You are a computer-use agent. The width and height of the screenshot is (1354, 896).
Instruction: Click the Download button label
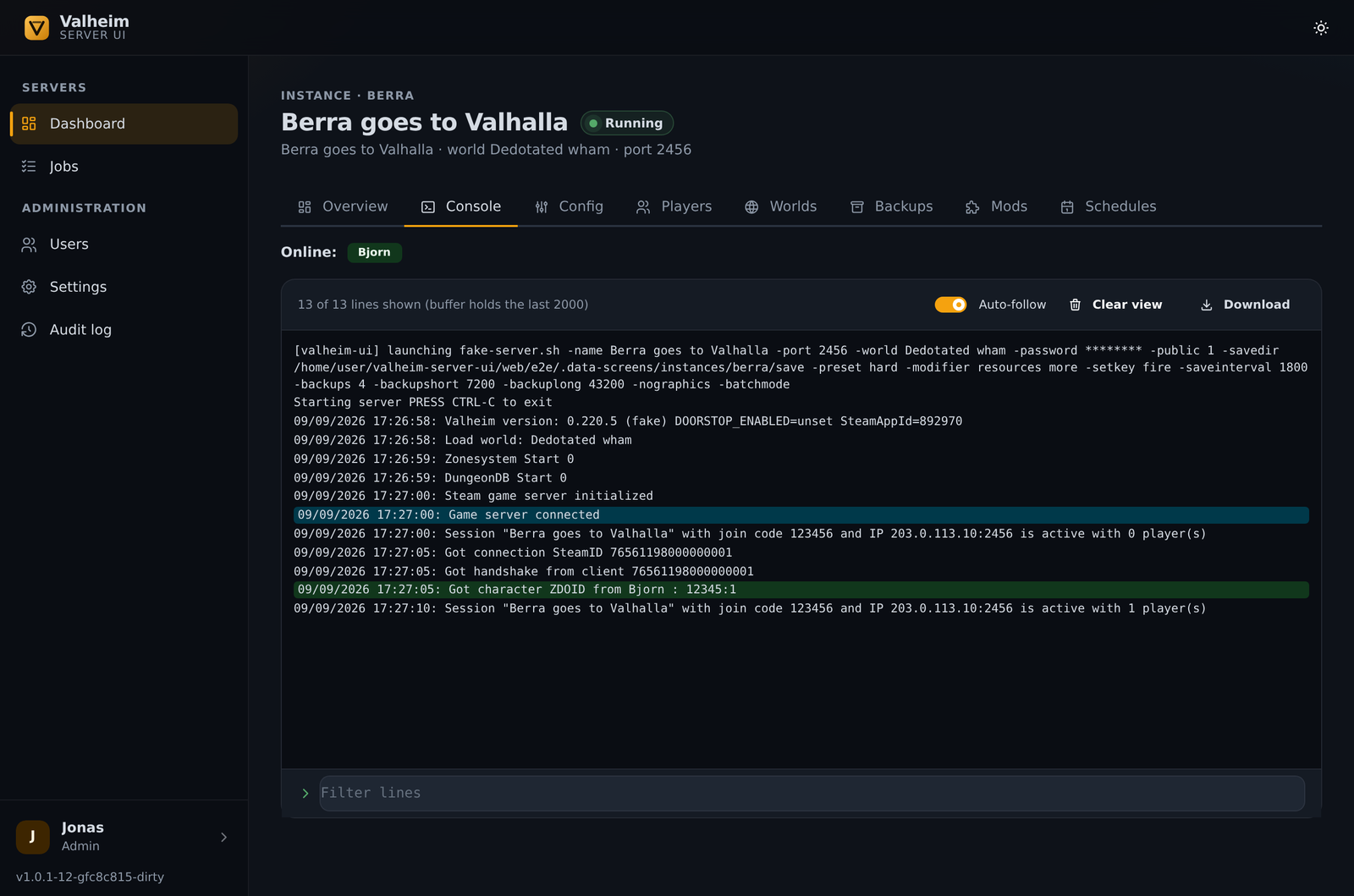pos(1257,305)
